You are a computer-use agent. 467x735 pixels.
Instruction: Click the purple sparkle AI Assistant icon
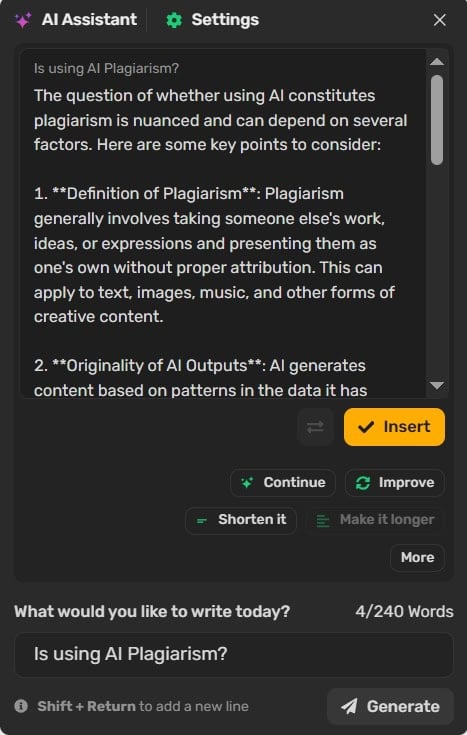pos(23,20)
